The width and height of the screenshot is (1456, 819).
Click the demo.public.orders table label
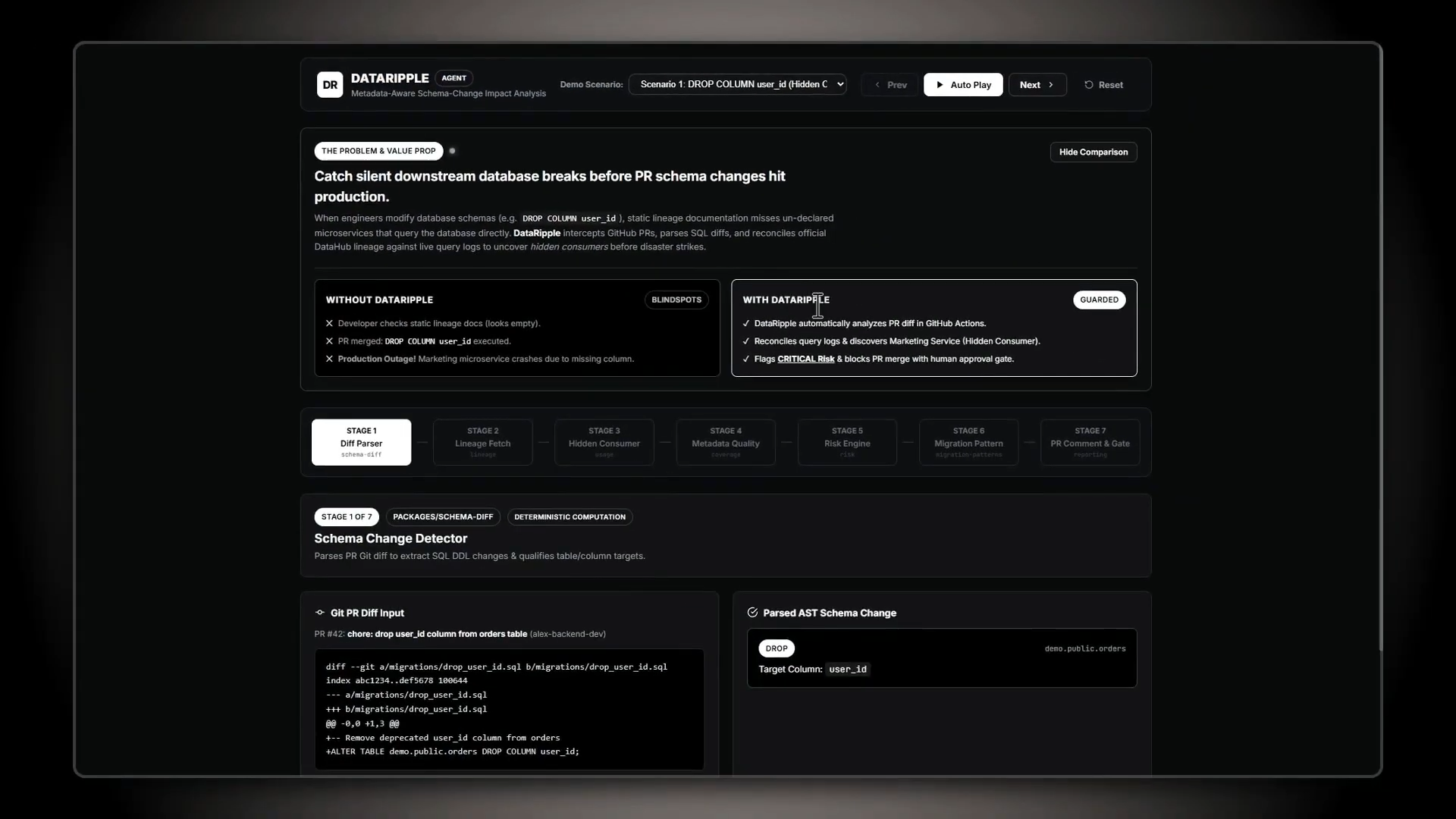pos(1085,649)
